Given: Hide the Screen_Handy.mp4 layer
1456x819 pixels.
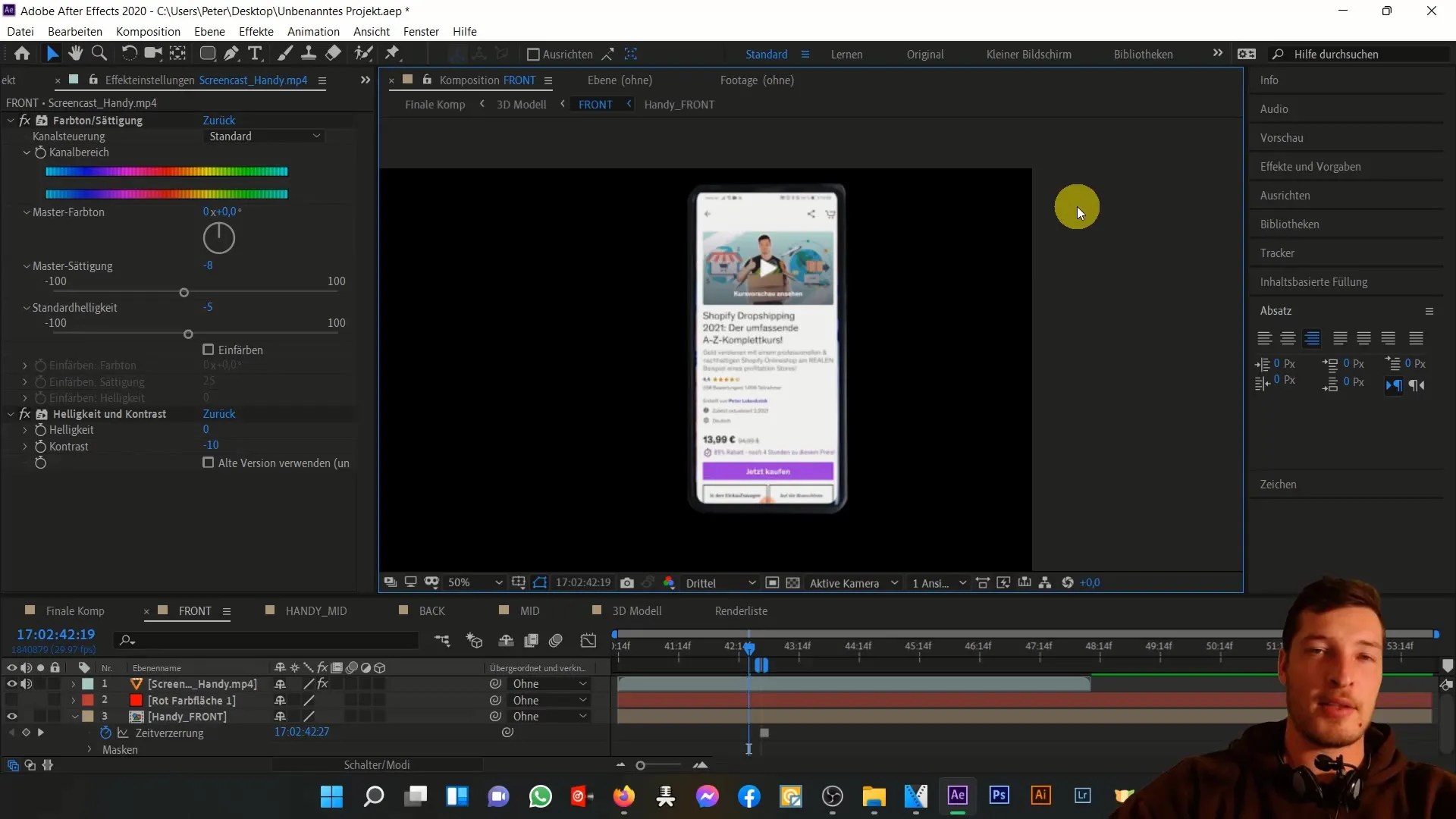Looking at the screenshot, I should (x=11, y=684).
